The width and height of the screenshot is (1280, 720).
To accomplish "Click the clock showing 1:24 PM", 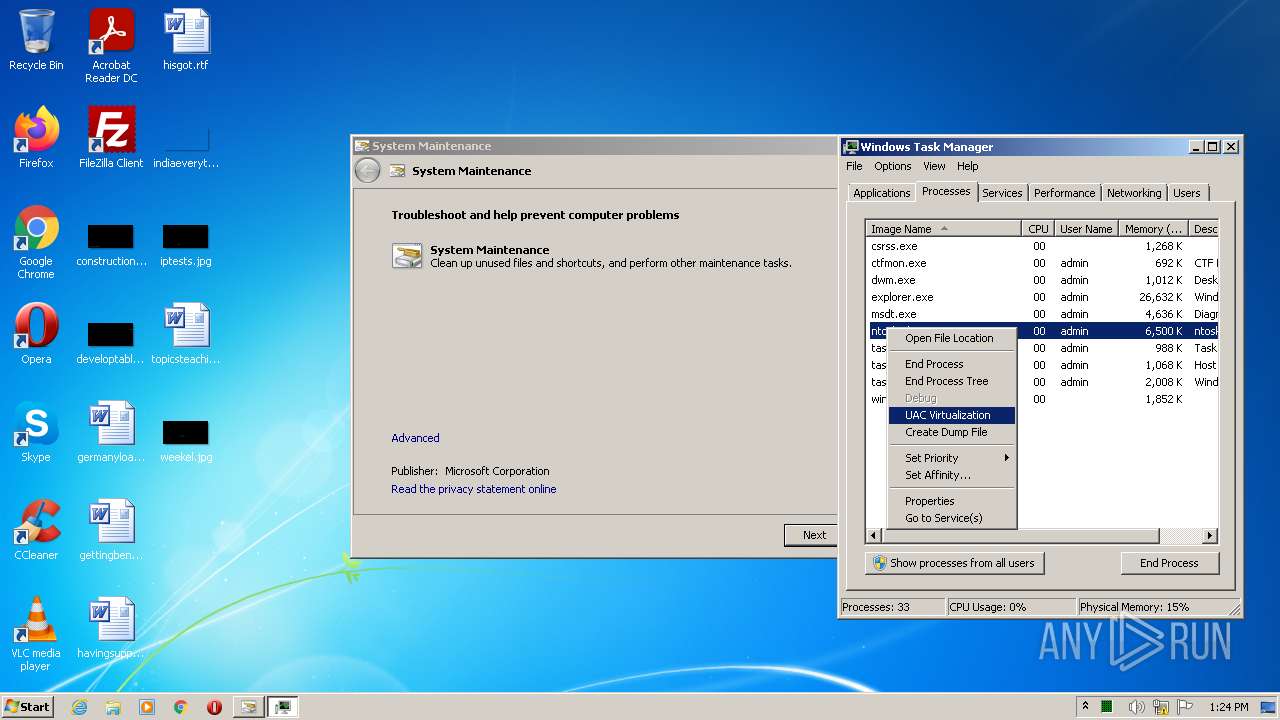I will 1228,707.
